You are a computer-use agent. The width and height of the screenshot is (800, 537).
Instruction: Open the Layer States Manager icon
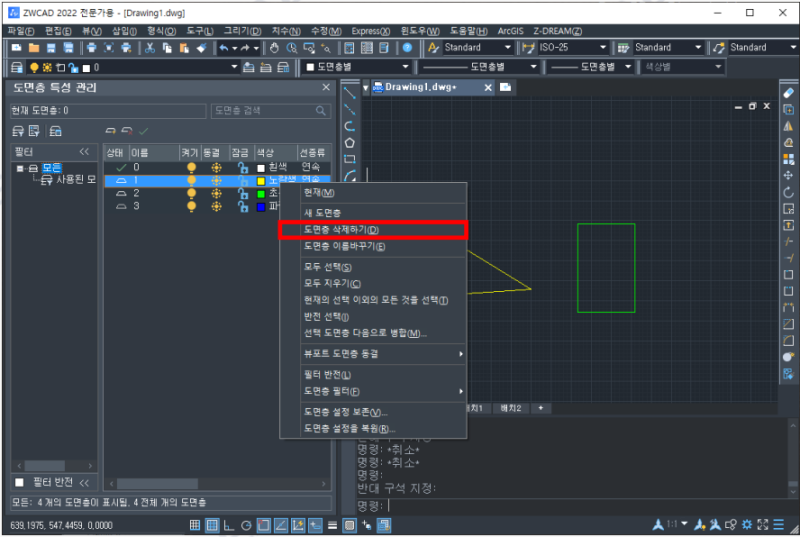click(55, 131)
